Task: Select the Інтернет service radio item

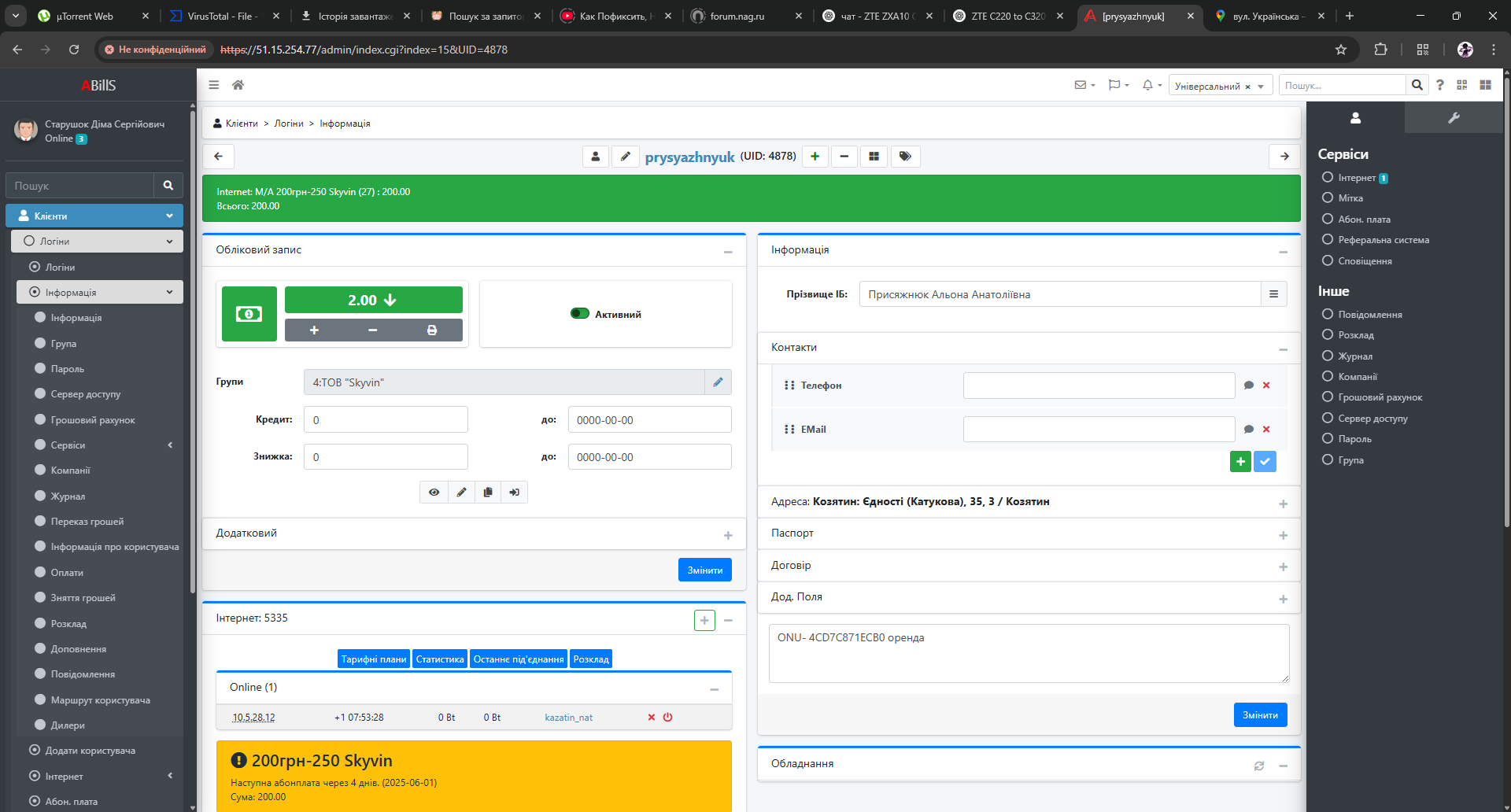Action: tap(1328, 177)
